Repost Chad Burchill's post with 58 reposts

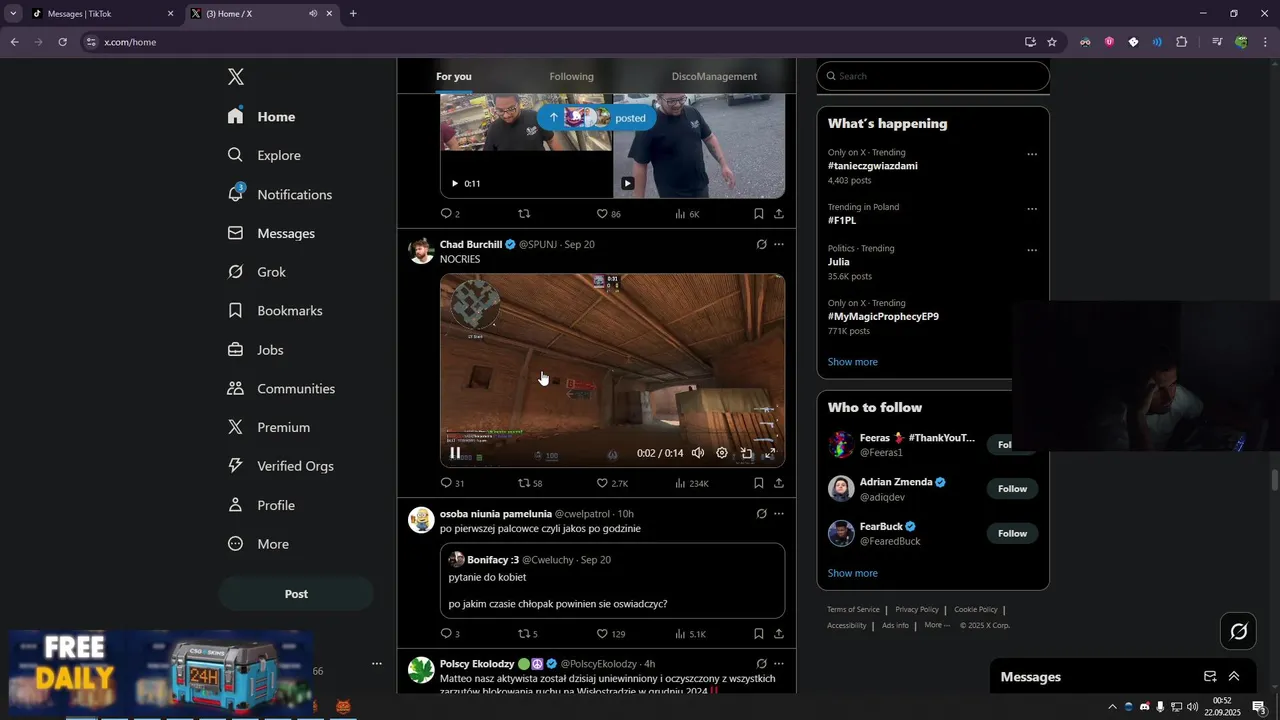530,483
